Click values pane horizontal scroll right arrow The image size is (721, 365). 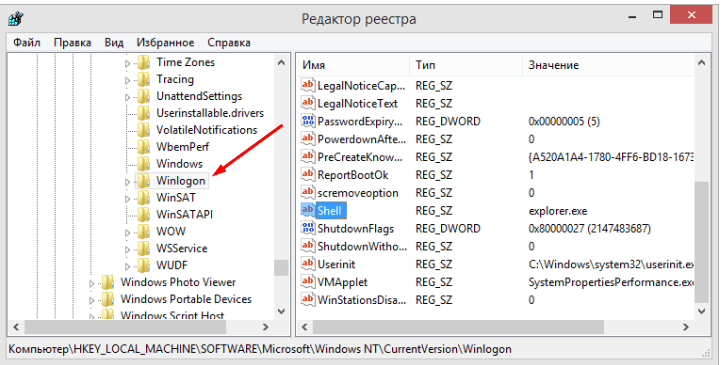pos(686,327)
